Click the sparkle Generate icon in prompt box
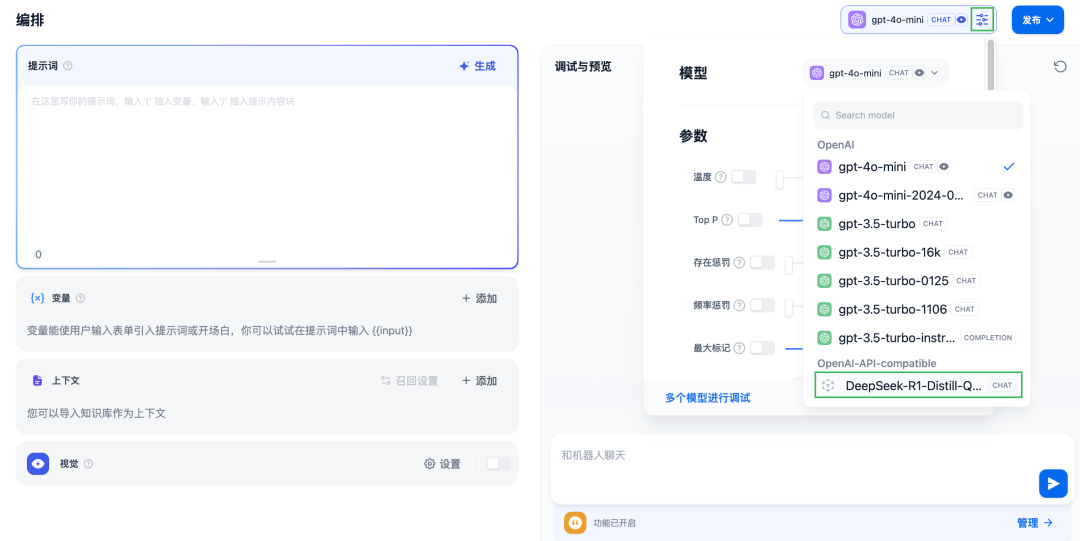Screen dimensions: 1080x541 coord(464,66)
